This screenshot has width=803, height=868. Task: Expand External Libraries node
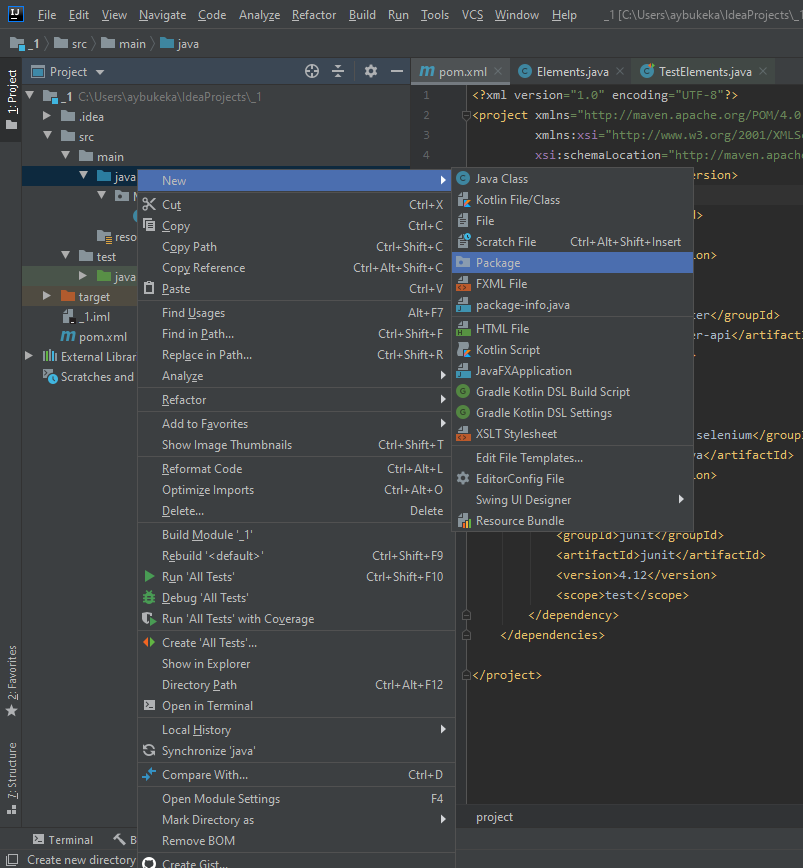click(29, 356)
